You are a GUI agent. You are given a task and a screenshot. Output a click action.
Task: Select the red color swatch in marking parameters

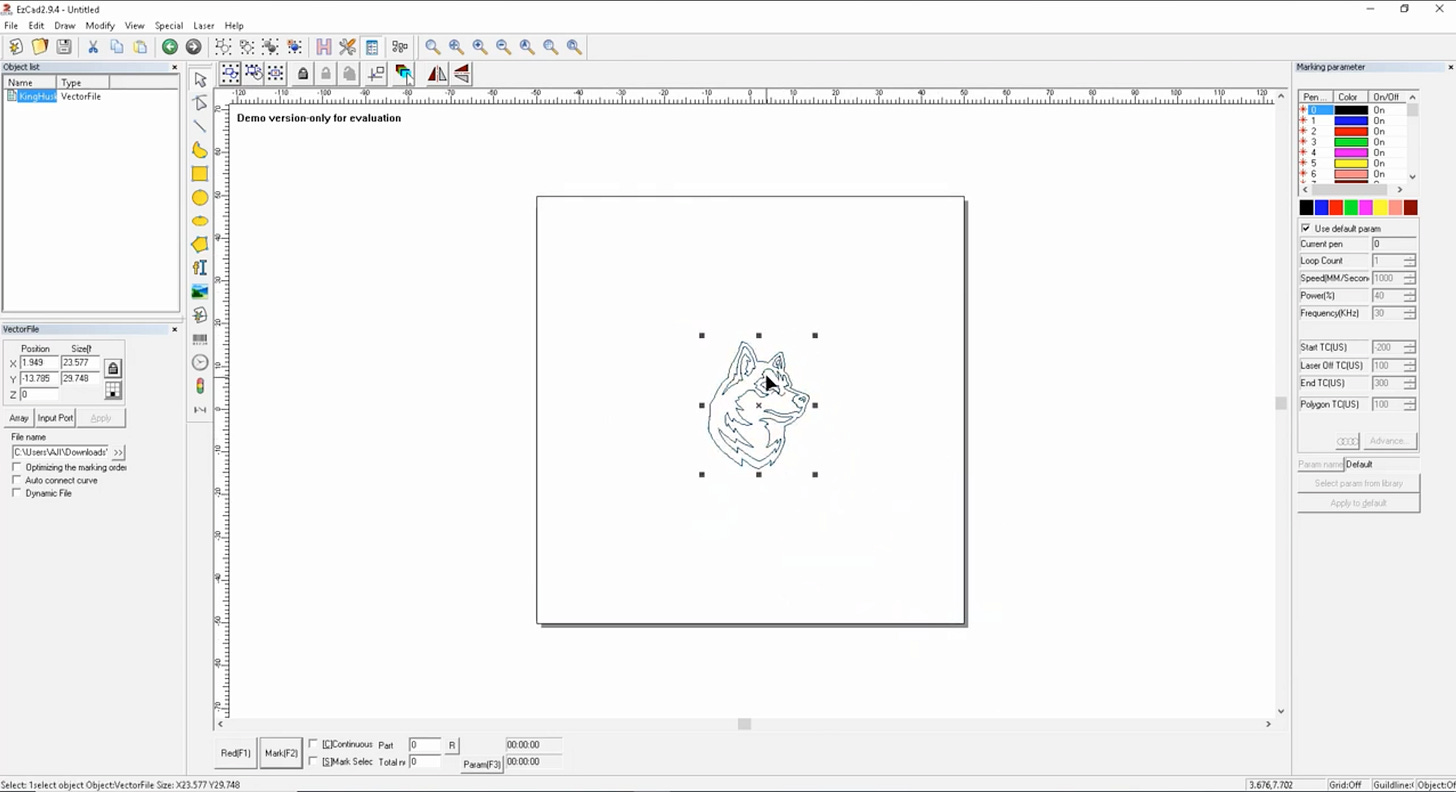[1336, 207]
